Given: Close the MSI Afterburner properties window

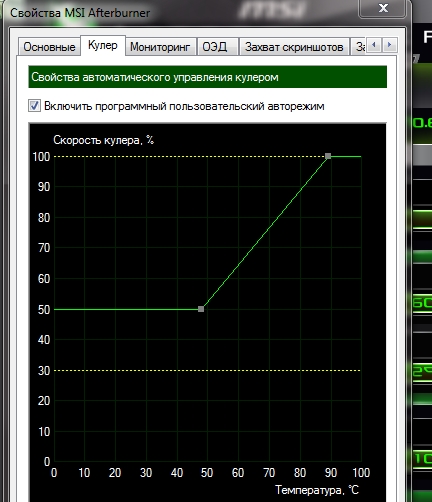Looking at the screenshot, I should [x=383, y=8].
